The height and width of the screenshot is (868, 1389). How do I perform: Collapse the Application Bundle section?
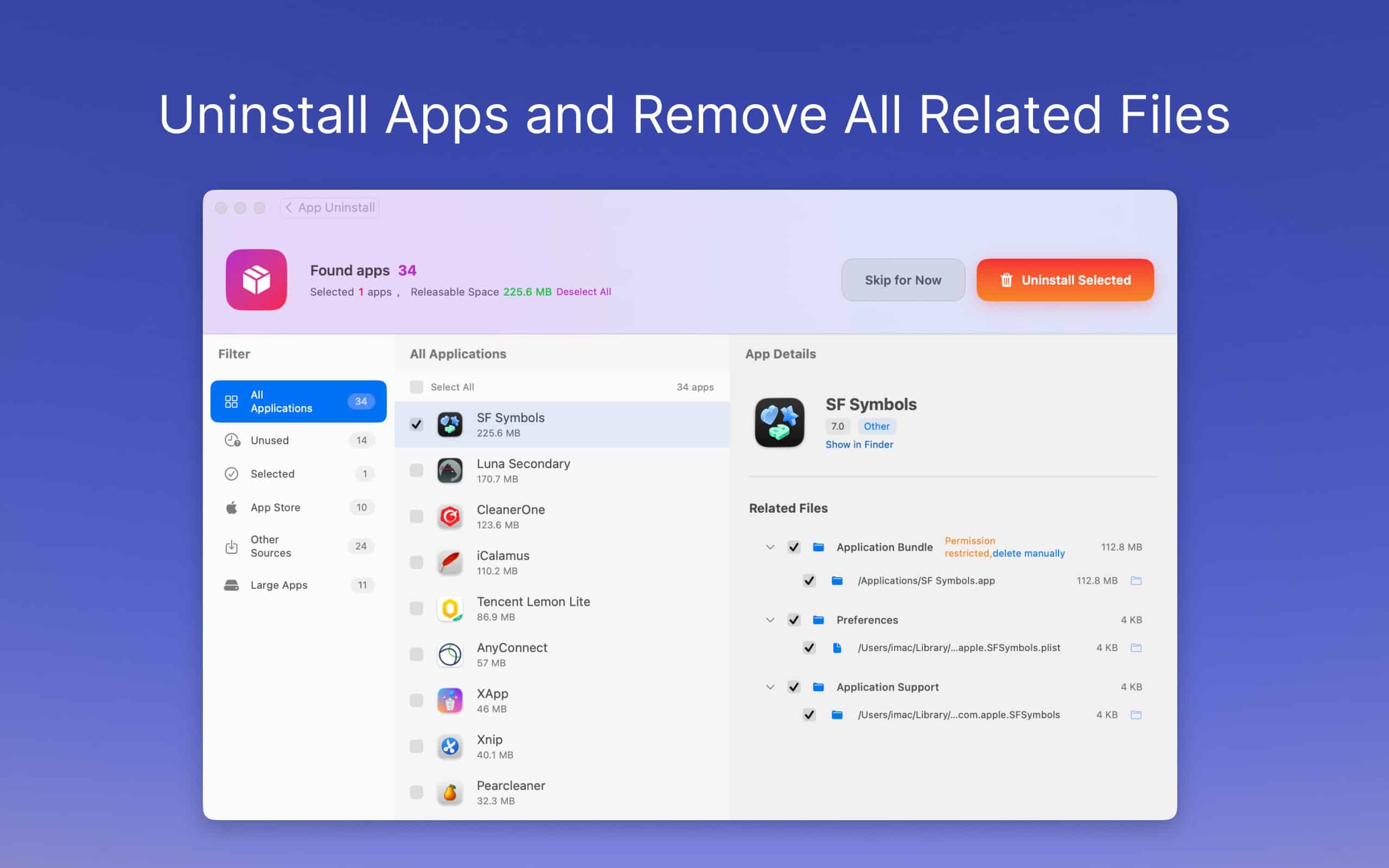pos(770,547)
